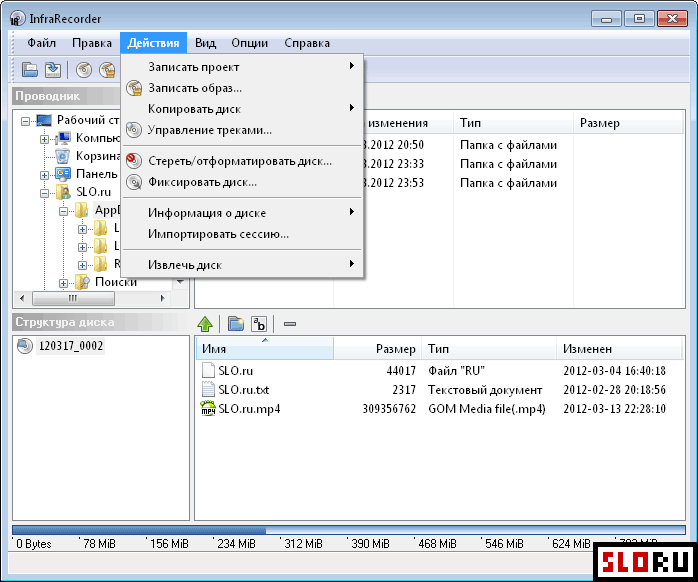Click explorer tree scroll right arrow
Screen dimensions: 698x582
[x=163, y=298]
